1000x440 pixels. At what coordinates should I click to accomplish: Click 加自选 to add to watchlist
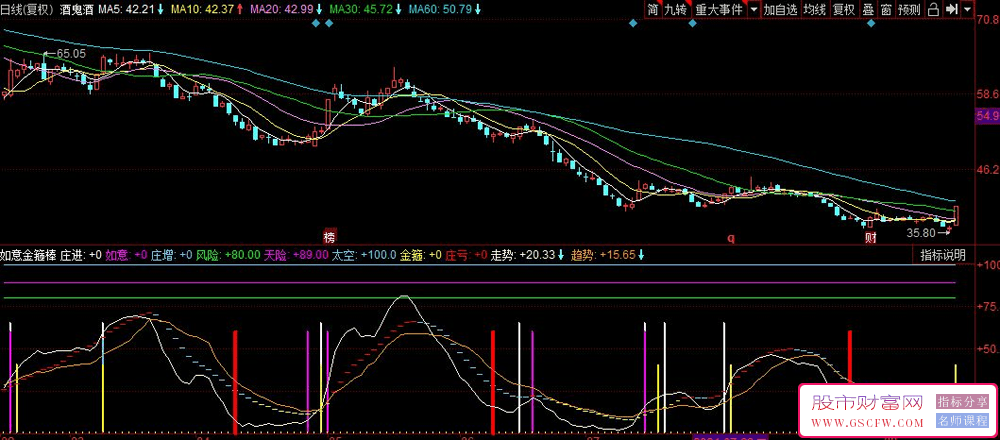click(x=780, y=9)
